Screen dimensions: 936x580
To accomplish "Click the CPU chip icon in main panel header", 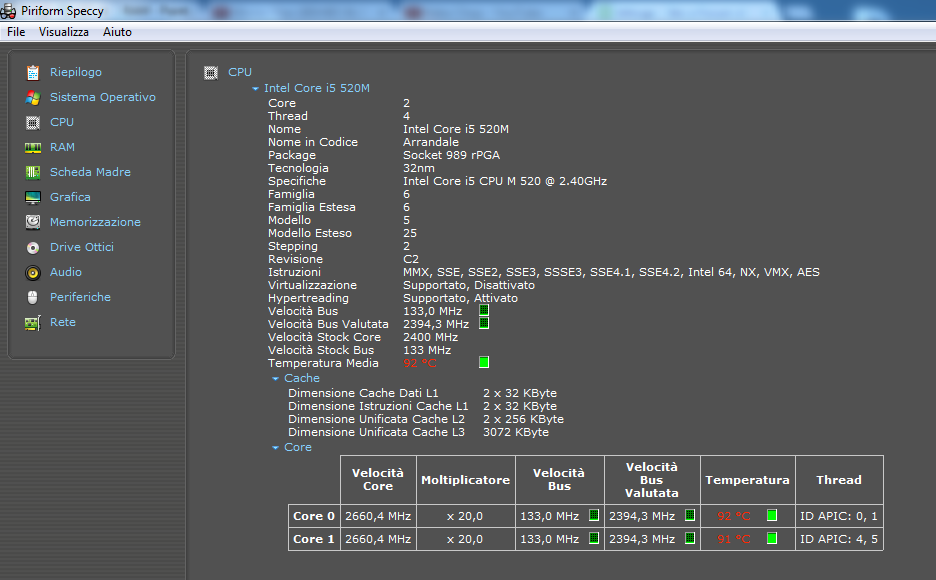I will coord(211,73).
